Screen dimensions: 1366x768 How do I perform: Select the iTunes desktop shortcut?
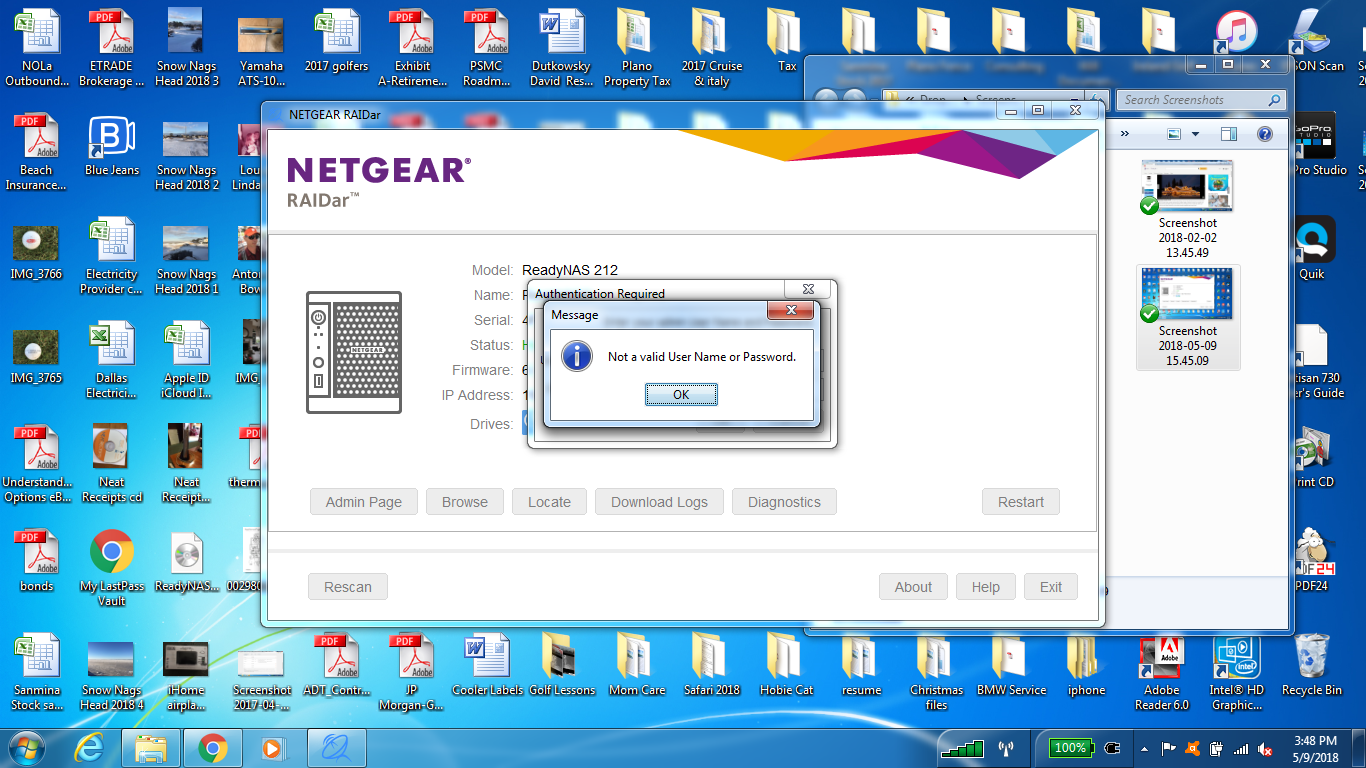pyautogui.click(x=1237, y=35)
